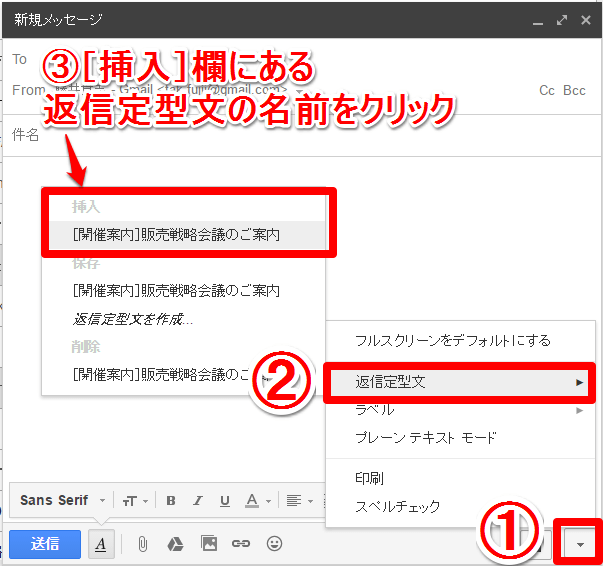Click the blue 送信 send button
Viewport: 603px width, 566px height.
(45, 544)
